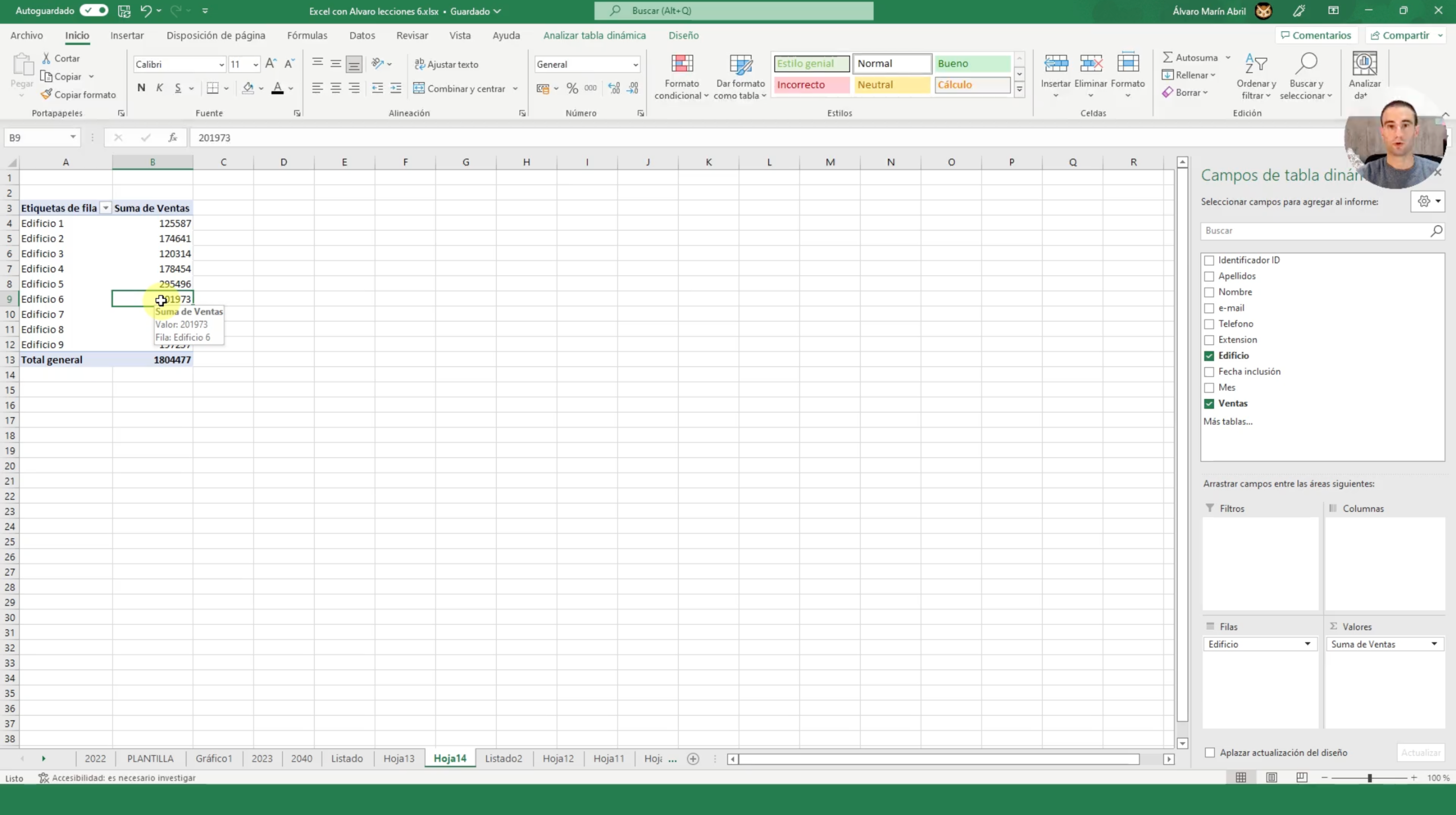Open Suma de Ventas field dropdown
This screenshot has width=1456, height=815.
(x=1434, y=644)
